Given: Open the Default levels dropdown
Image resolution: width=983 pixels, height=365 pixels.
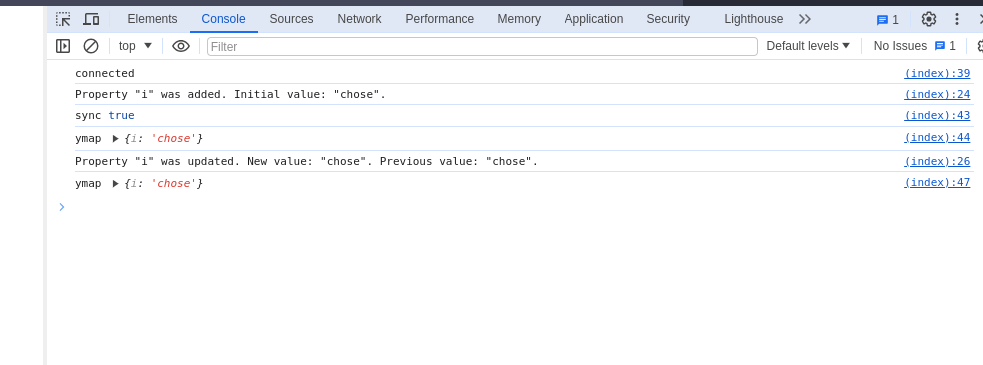Looking at the screenshot, I should tap(808, 46).
